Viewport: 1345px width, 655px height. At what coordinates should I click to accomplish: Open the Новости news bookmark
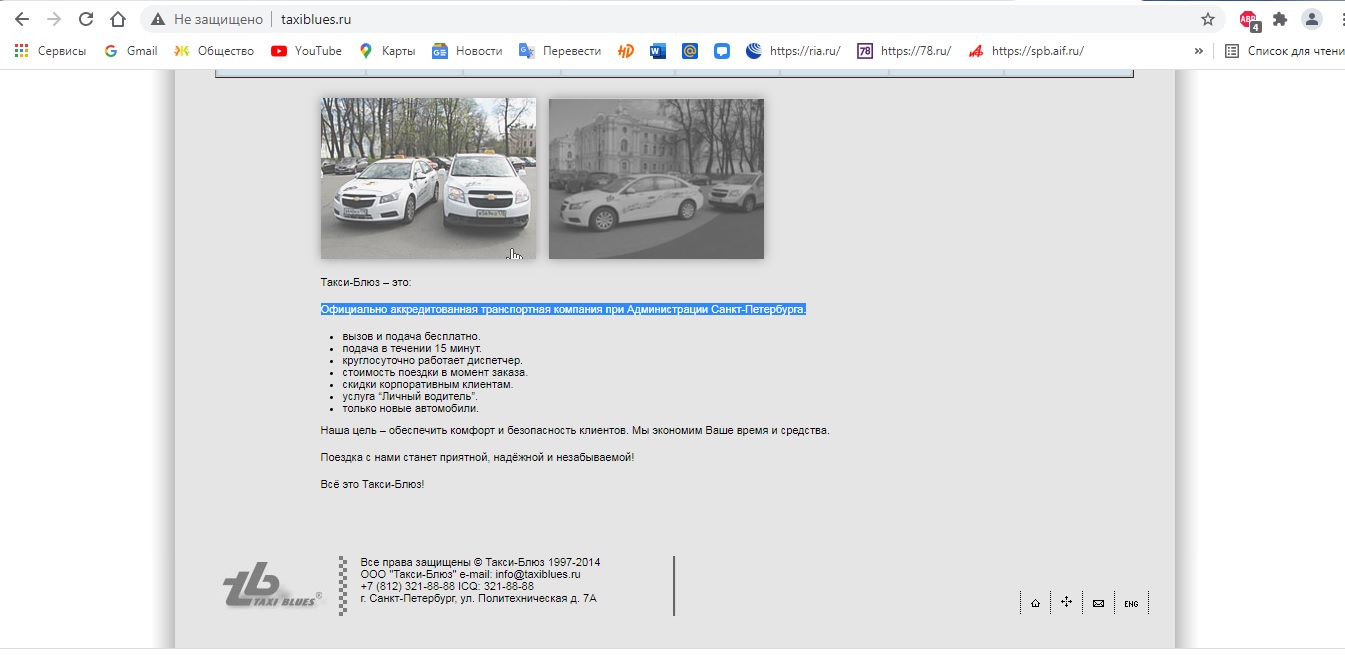(x=467, y=51)
